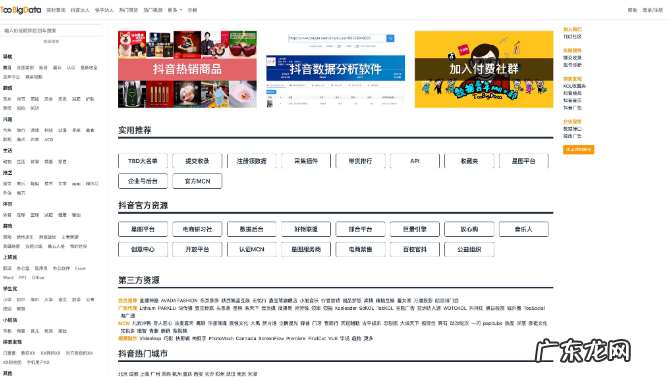
Task: Click the 采集插件 button
Action: pos(306,161)
